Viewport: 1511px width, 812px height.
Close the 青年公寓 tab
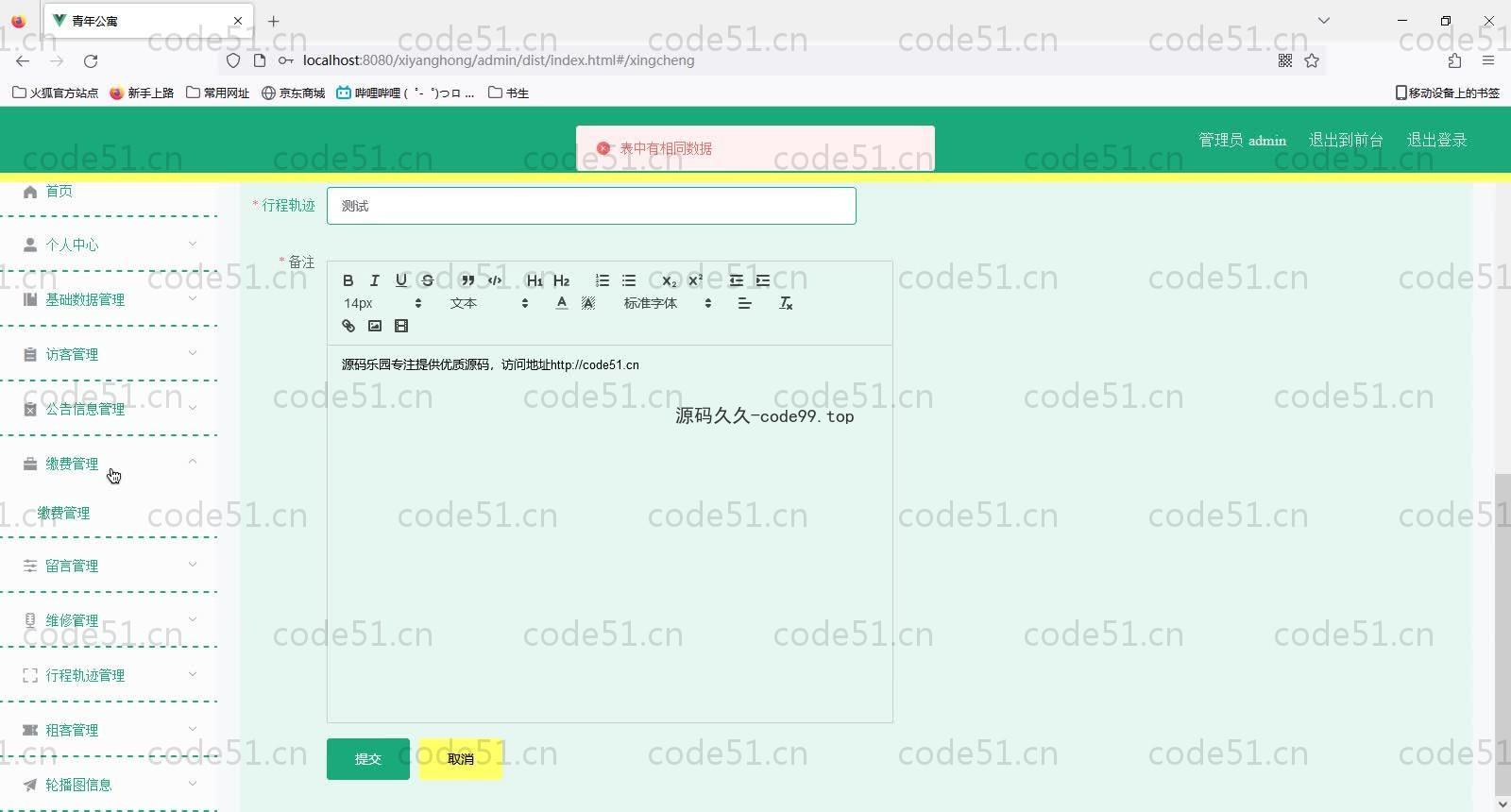[238, 21]
